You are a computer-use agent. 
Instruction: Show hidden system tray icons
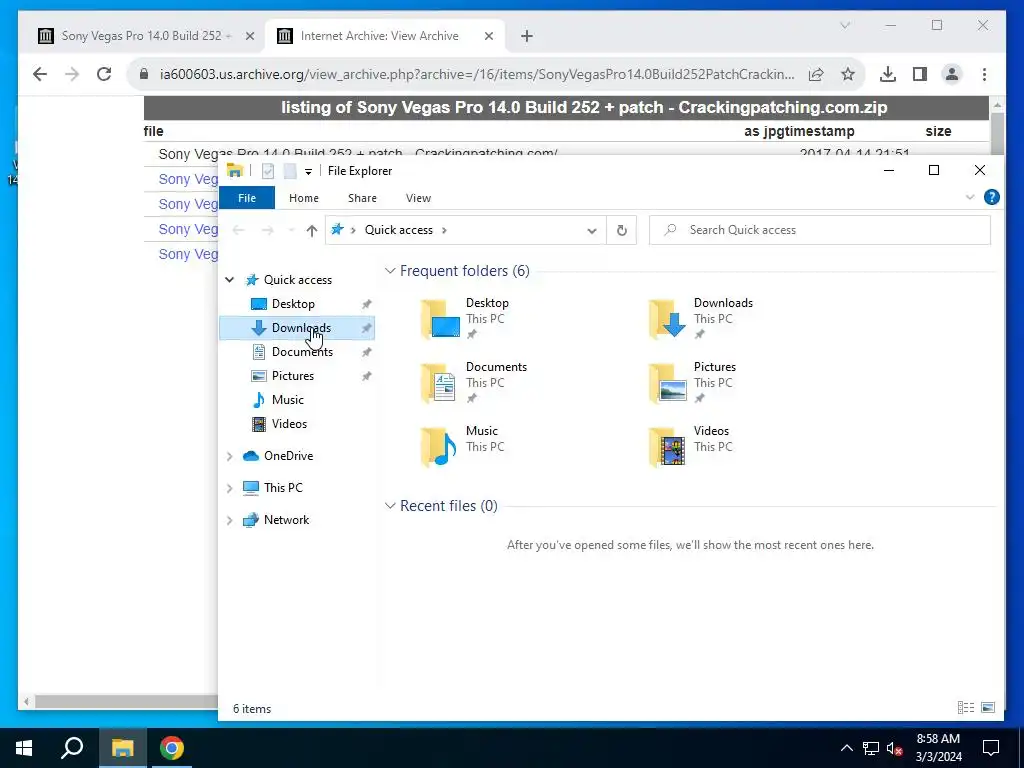pyautogui.click(x=846, y=748)
